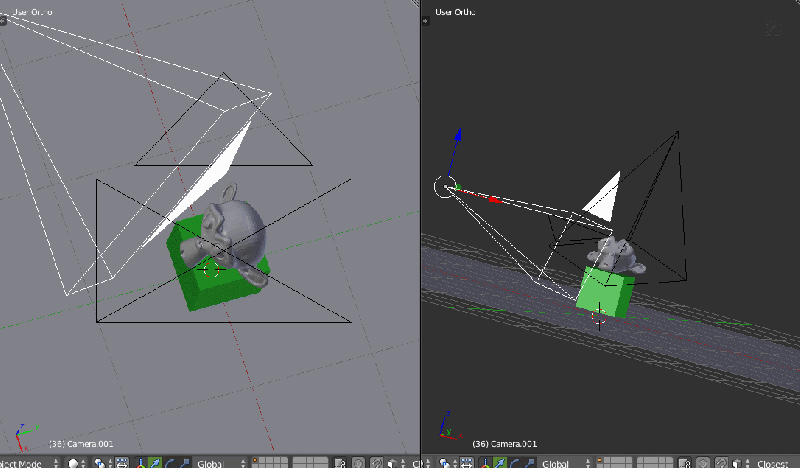The width and height of the screenshot is (800, 468).
Task: Click second layer grid block in left viewport
Action: pyautogui.click(x=310, y=463)
